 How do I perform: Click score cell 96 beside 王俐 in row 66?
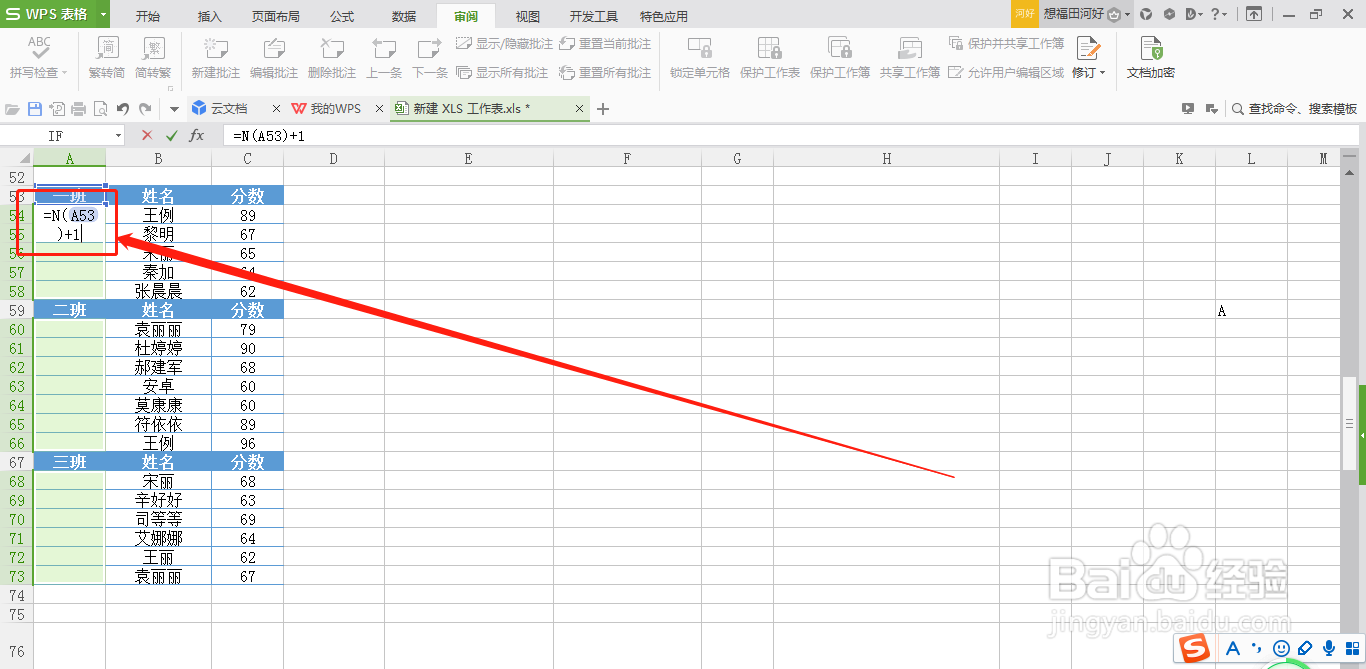(x=247, y=443)
